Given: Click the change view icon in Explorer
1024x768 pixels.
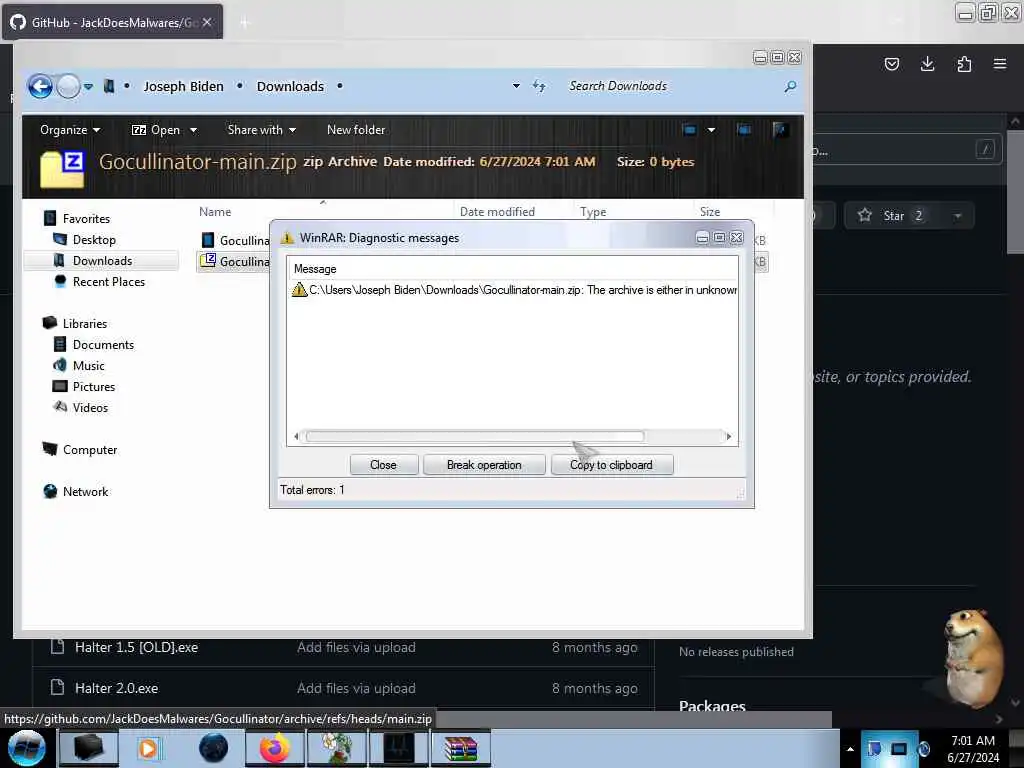Looking at the screenshot, I should (x=689, y=130).
